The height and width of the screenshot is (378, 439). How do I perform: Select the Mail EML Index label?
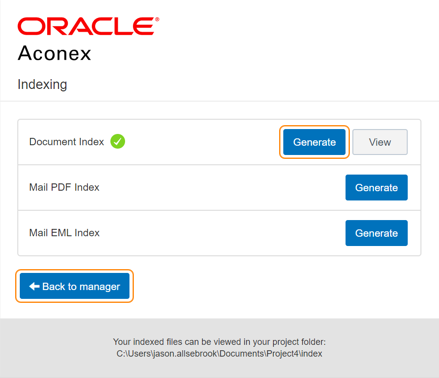coord(64,233)
